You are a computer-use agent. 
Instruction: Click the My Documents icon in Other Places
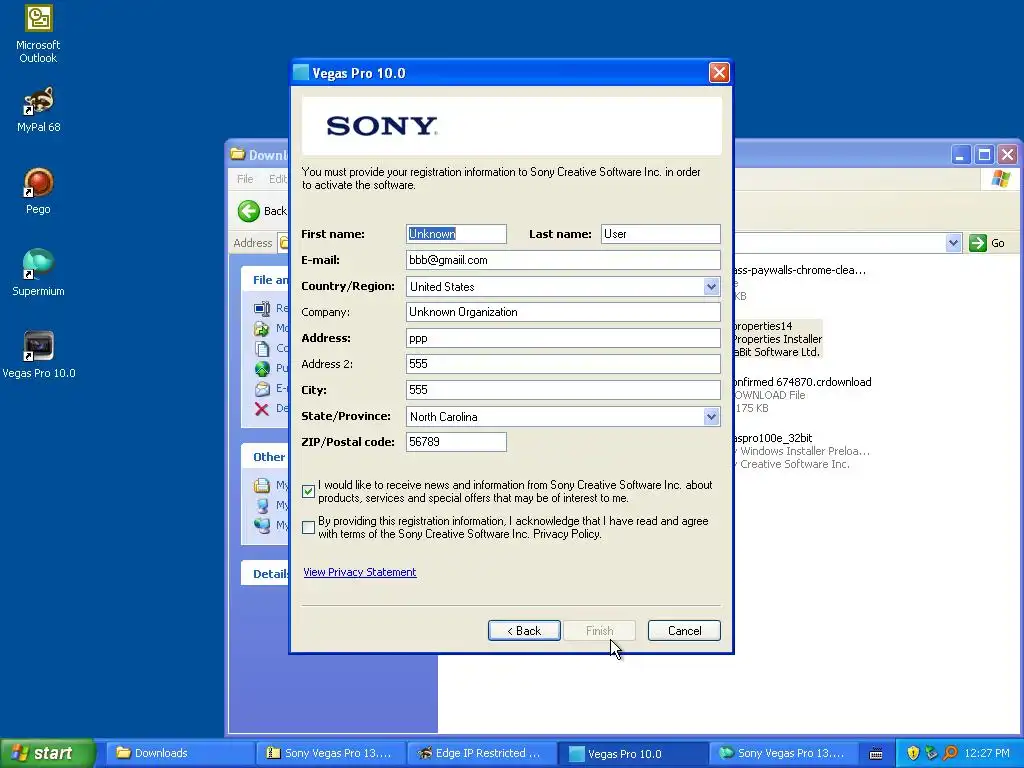point(262,485)
